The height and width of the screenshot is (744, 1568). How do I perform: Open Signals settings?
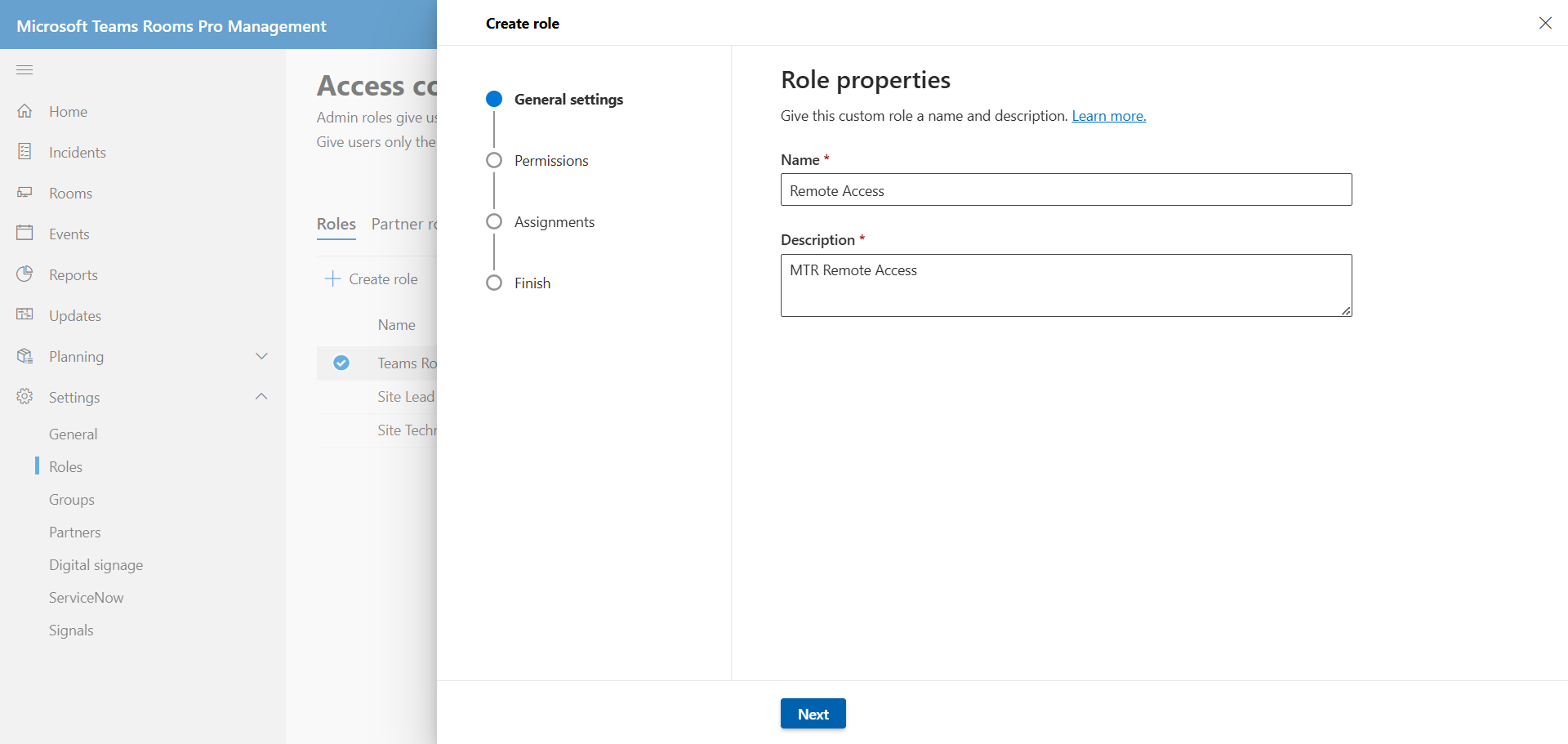(x=71, y=630)
